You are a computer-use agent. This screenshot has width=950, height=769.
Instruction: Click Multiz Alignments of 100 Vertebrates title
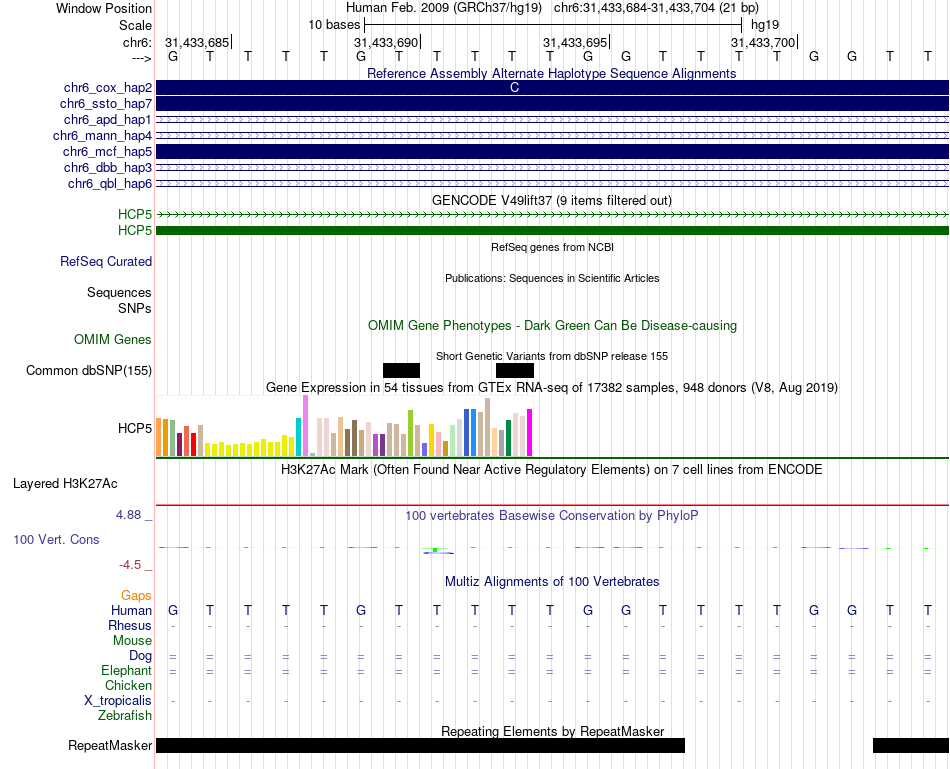(x=552, y=582)
